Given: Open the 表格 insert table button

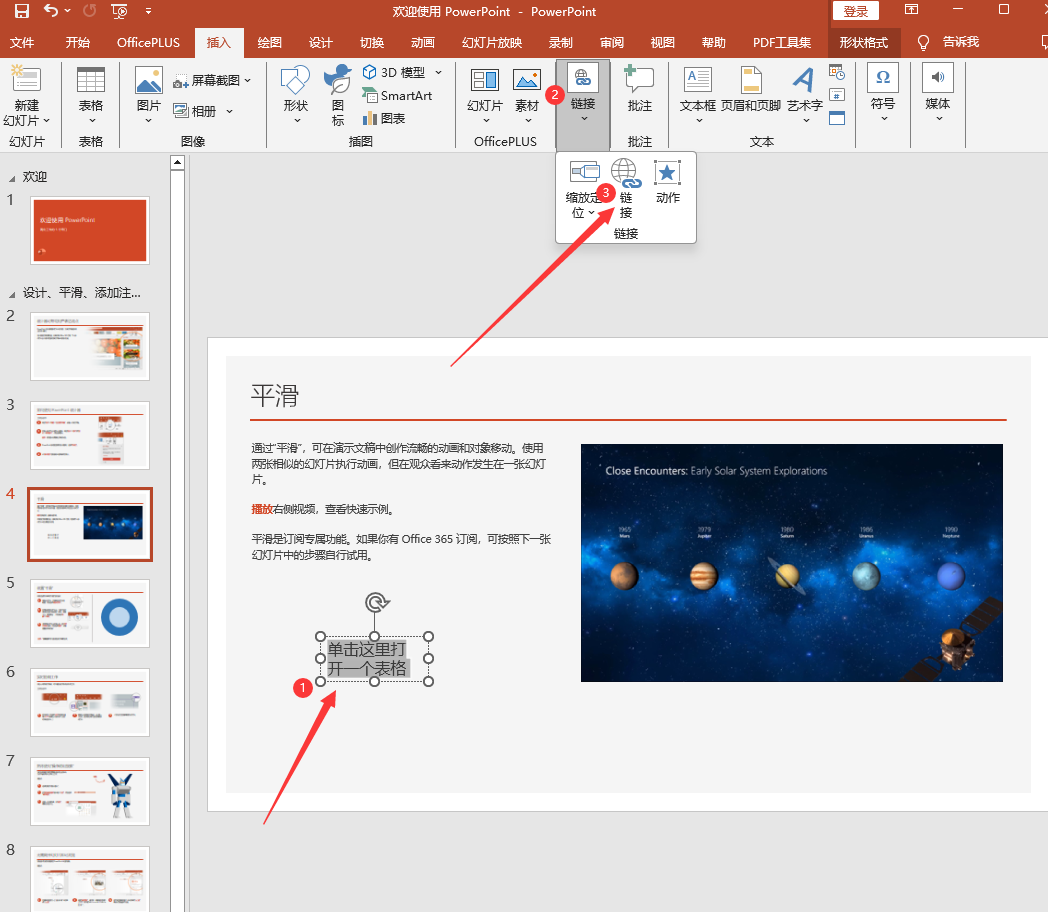Looking at the screenshot, I should [91, 95].
